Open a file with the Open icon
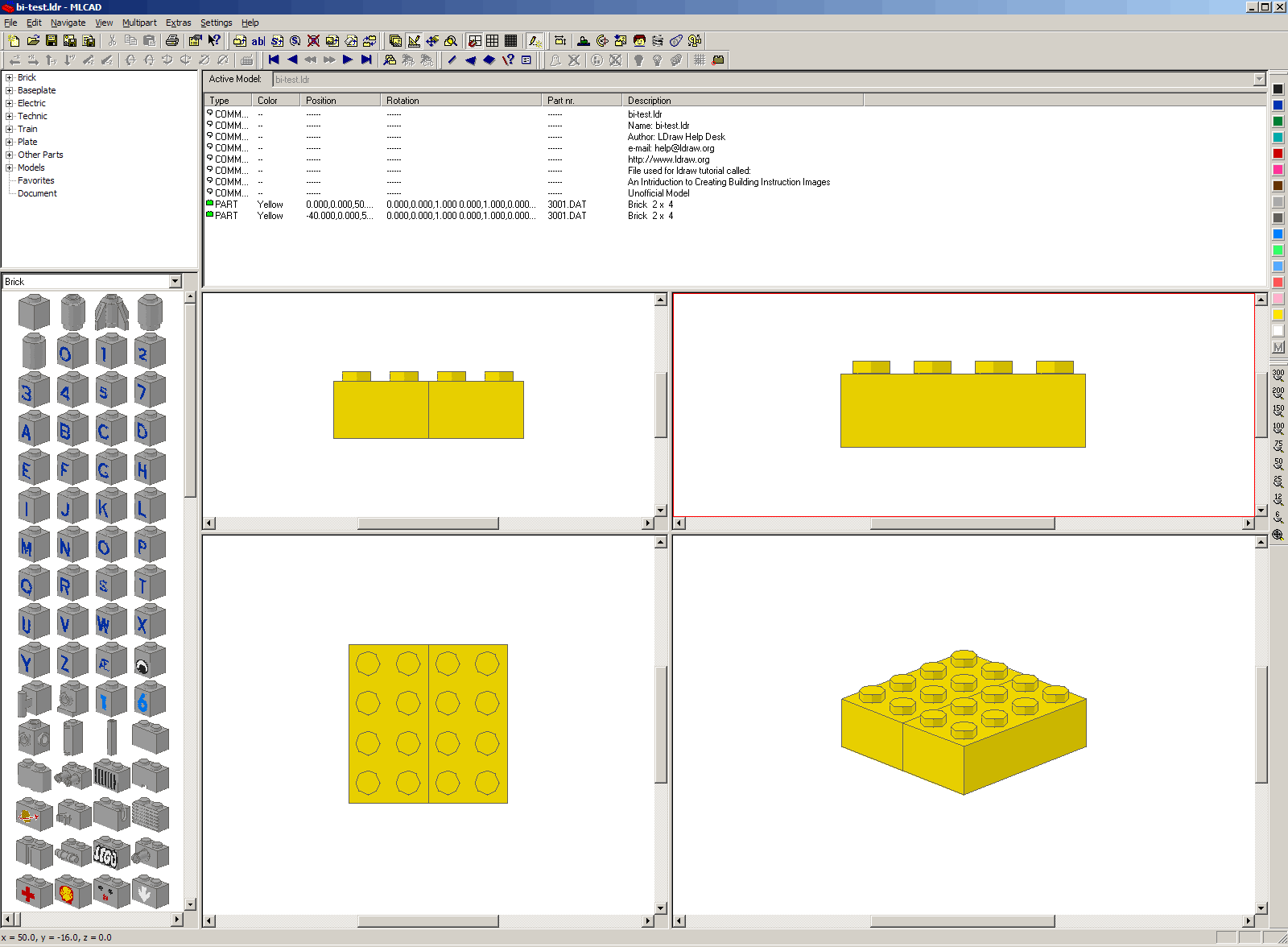The image size is (1288, 947). tap(33, 40)
